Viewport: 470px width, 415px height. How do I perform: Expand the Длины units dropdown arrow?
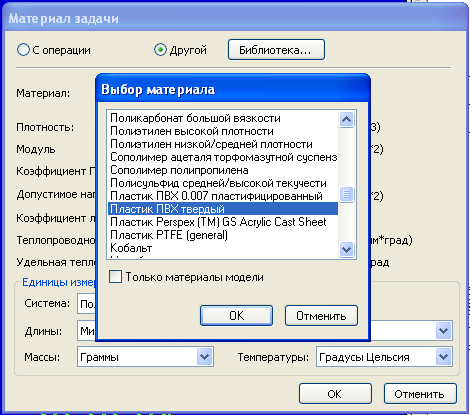444,331
